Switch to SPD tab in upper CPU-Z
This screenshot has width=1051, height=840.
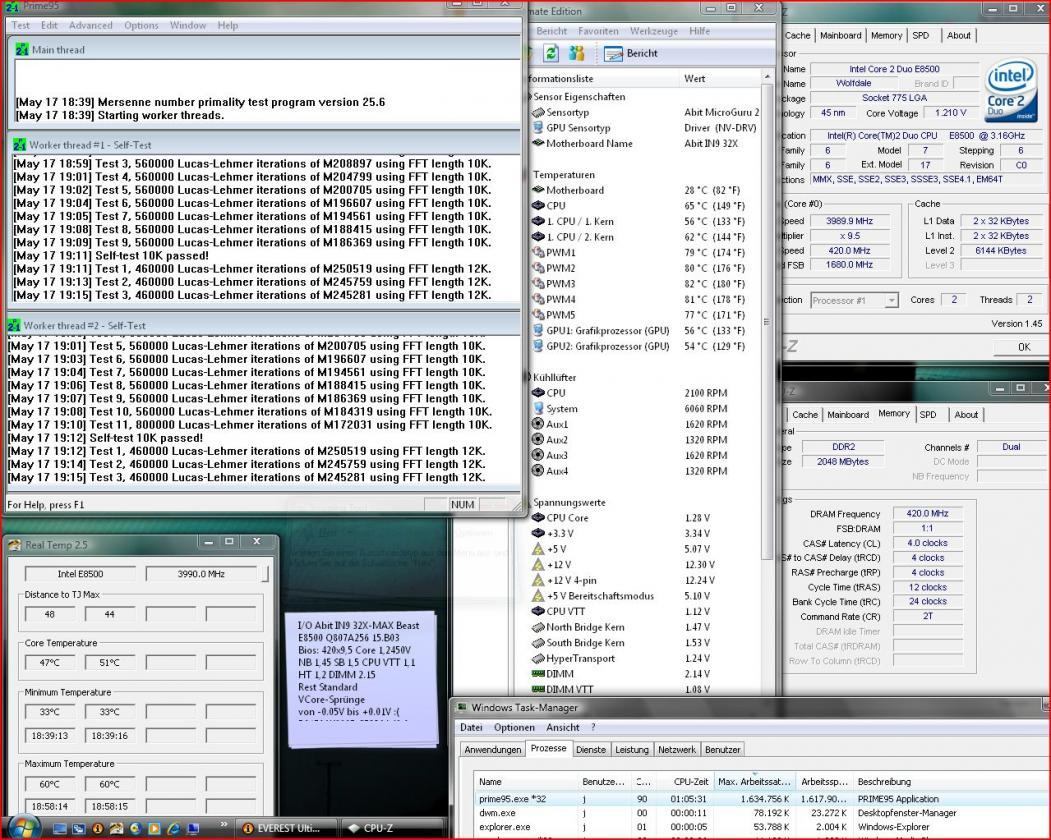[x=921, y=36]
